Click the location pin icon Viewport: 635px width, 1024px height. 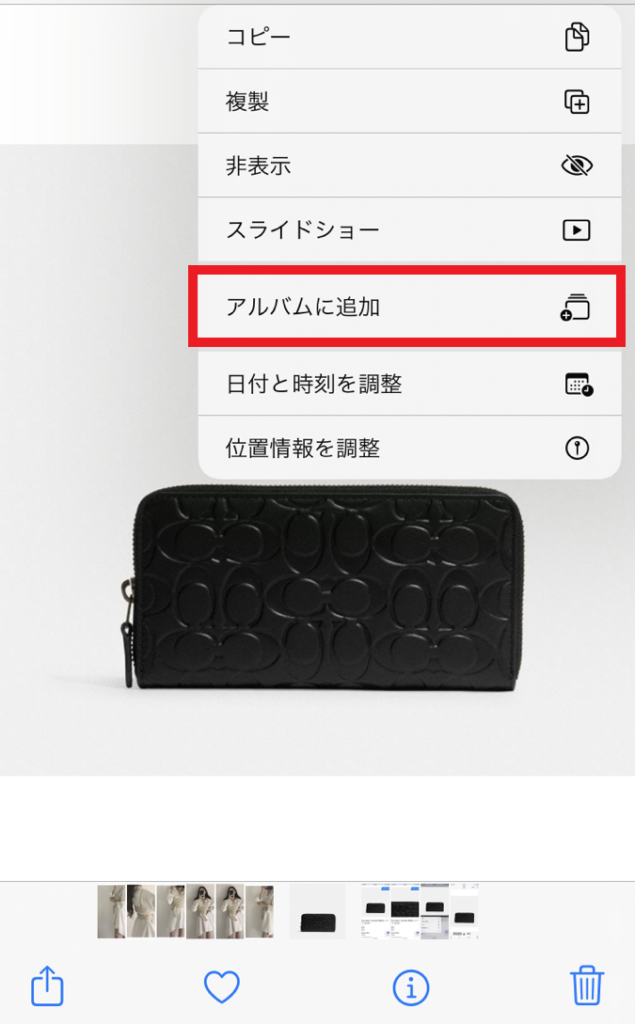(577, 448)
